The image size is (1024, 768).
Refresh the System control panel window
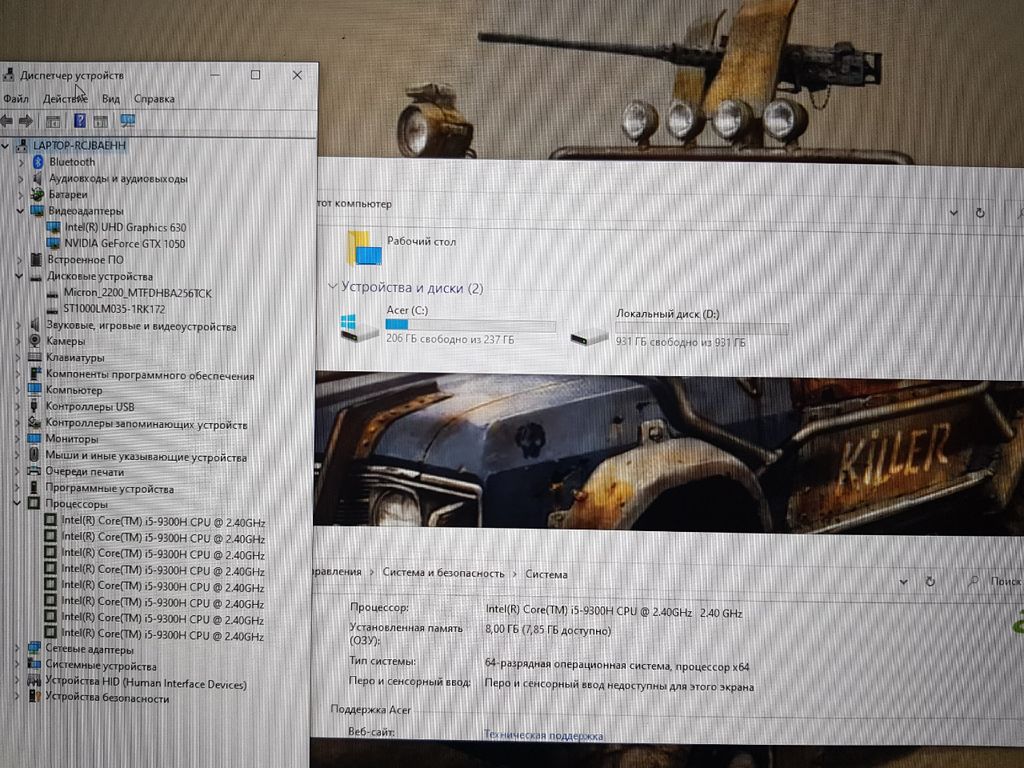click(930, 581)
